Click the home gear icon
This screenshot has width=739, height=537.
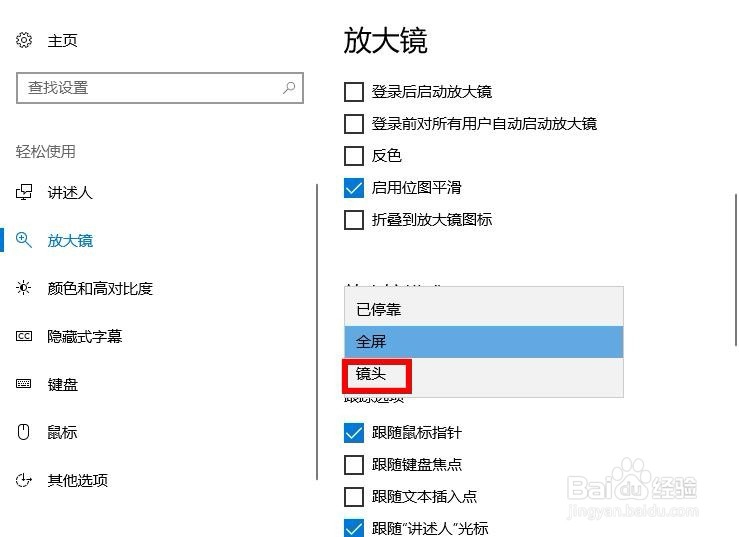tap(24, 40)
